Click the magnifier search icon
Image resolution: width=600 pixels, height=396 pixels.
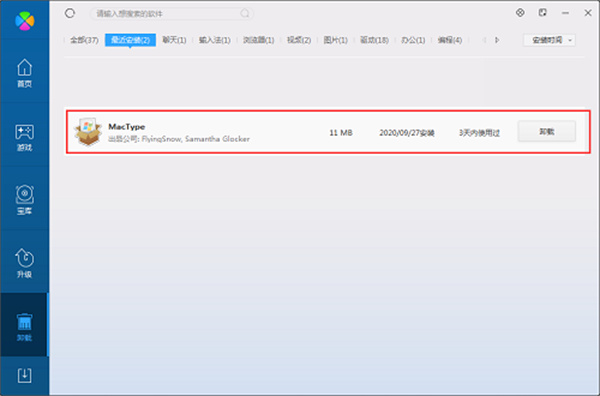(245, 14)
